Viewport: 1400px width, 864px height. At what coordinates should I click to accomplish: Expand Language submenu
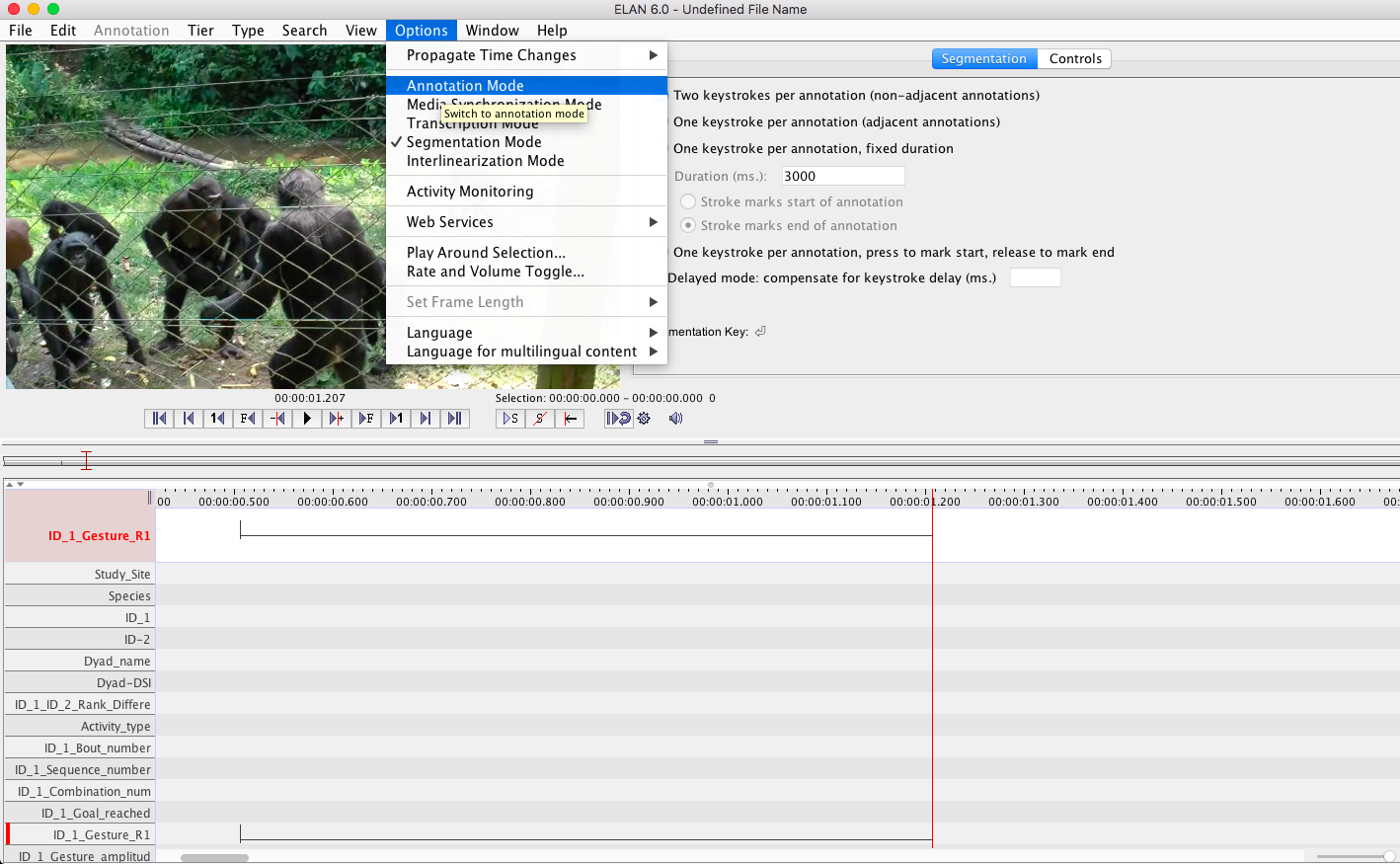click(527, 333)
